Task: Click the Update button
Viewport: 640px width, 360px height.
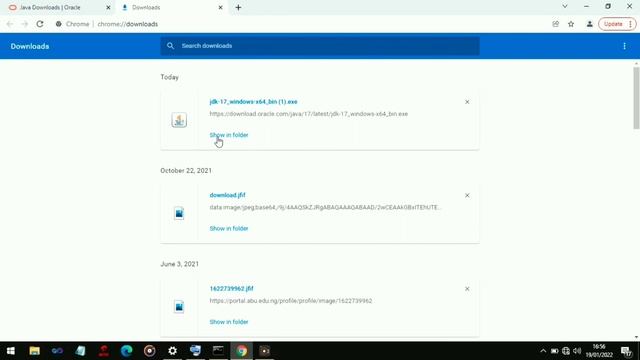Action: coord(613,24)
